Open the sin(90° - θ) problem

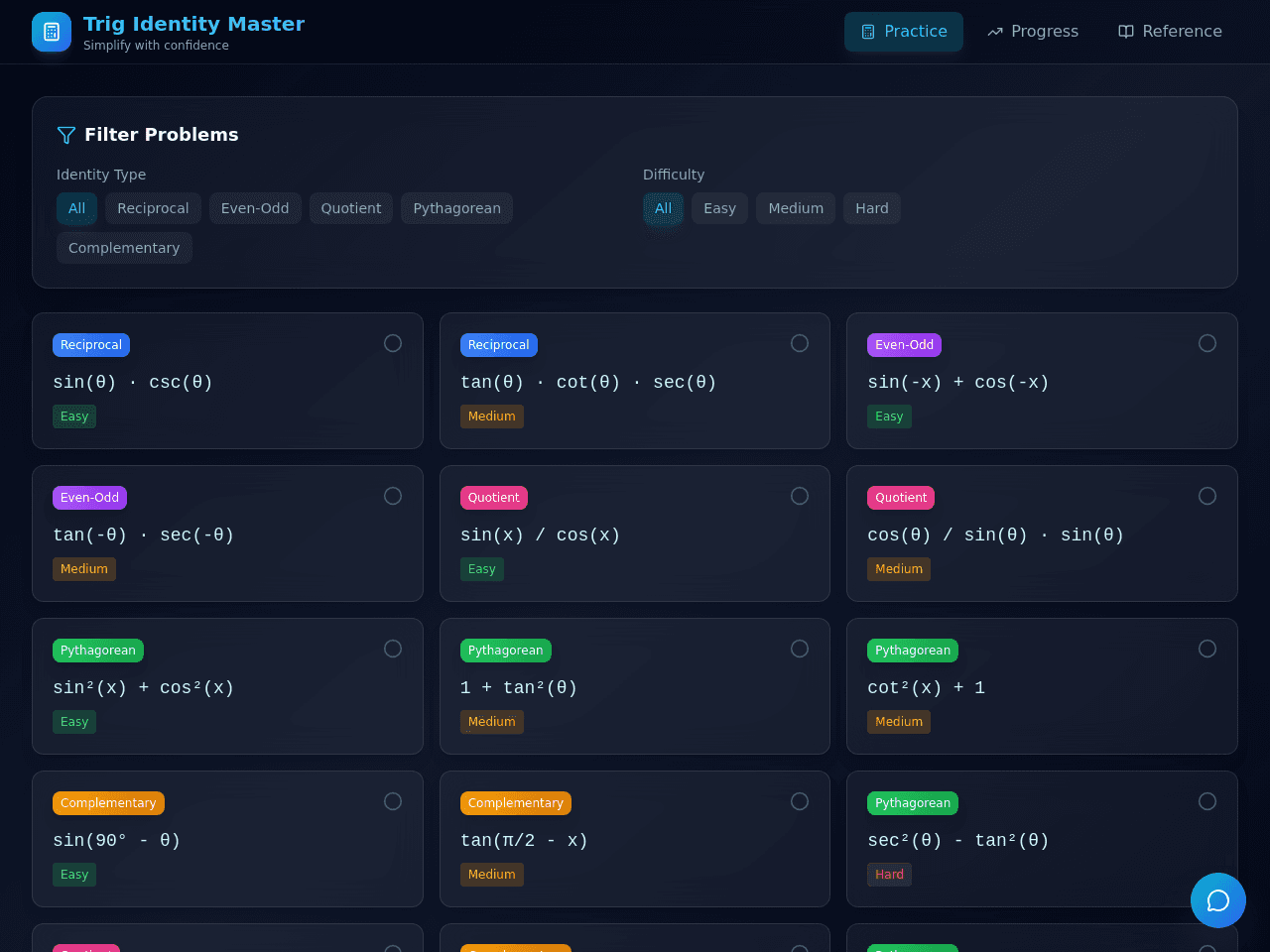[227, 839]
